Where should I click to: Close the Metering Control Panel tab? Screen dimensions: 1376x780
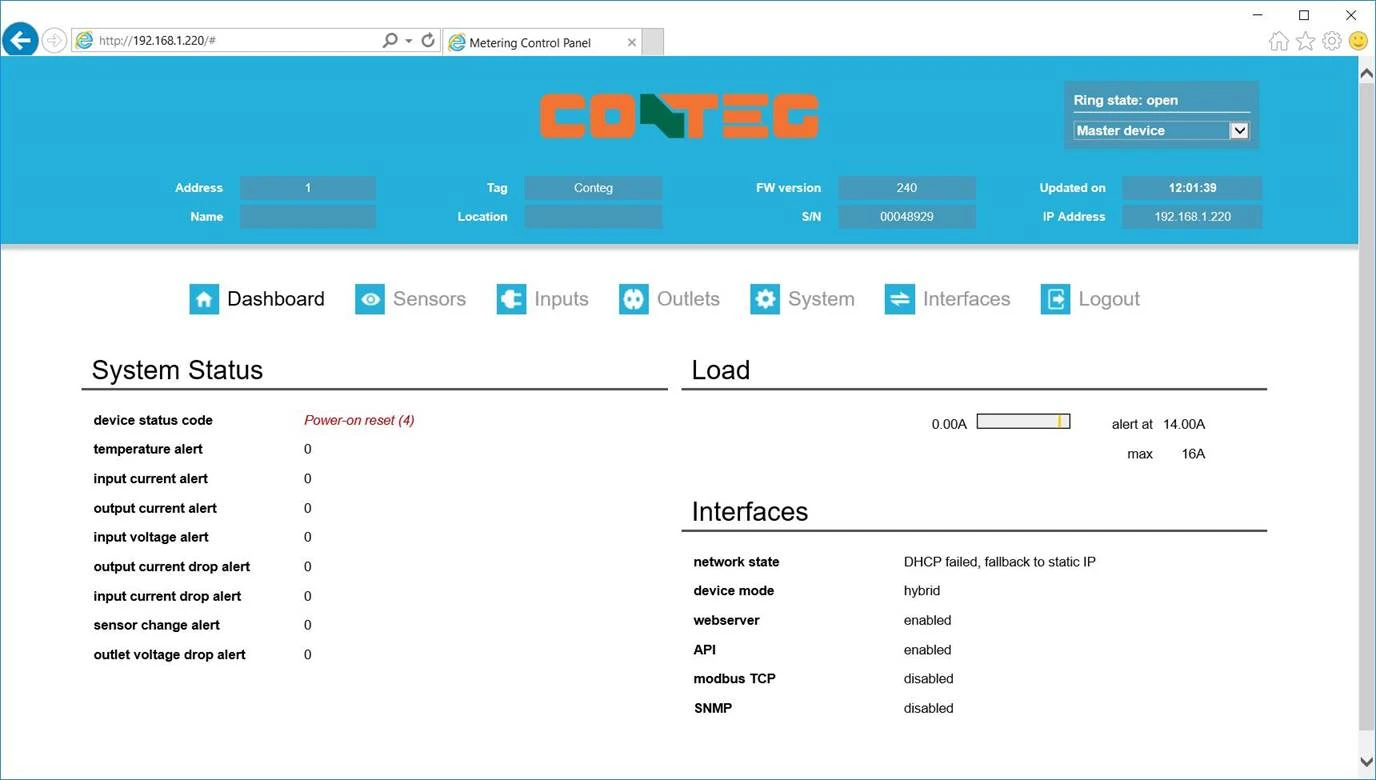click(x=631, y=42)
